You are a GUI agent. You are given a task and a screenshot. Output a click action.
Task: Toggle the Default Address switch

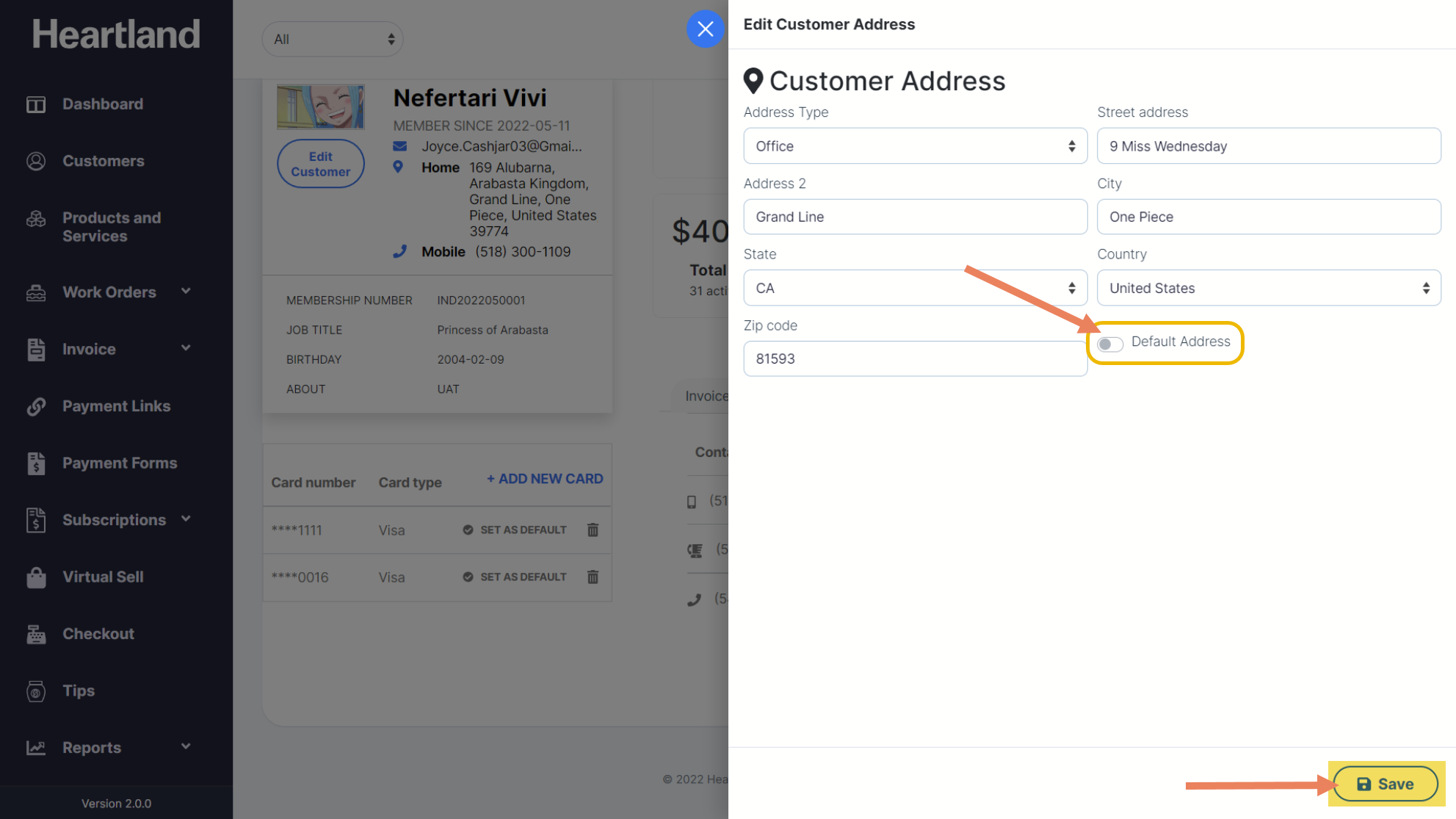[x=1109, y=344]
